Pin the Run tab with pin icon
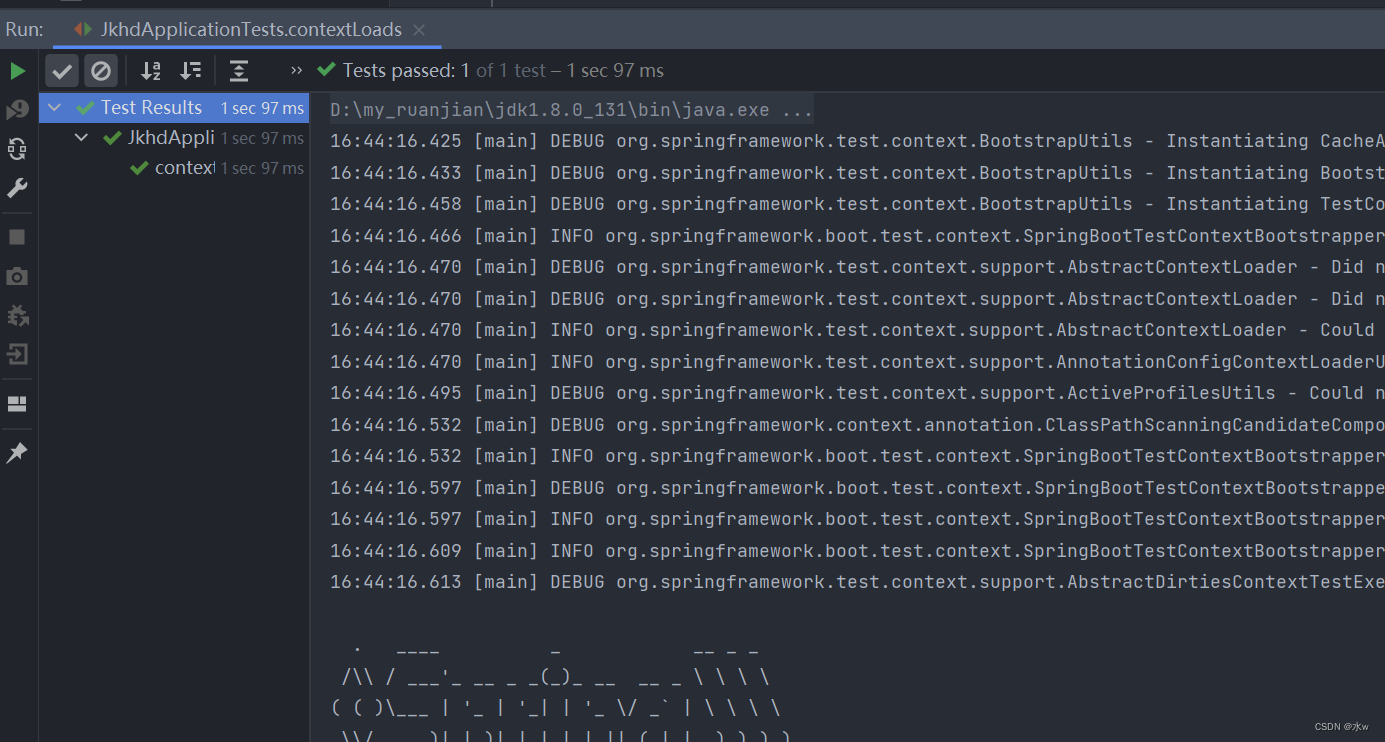 coord(17,453)
